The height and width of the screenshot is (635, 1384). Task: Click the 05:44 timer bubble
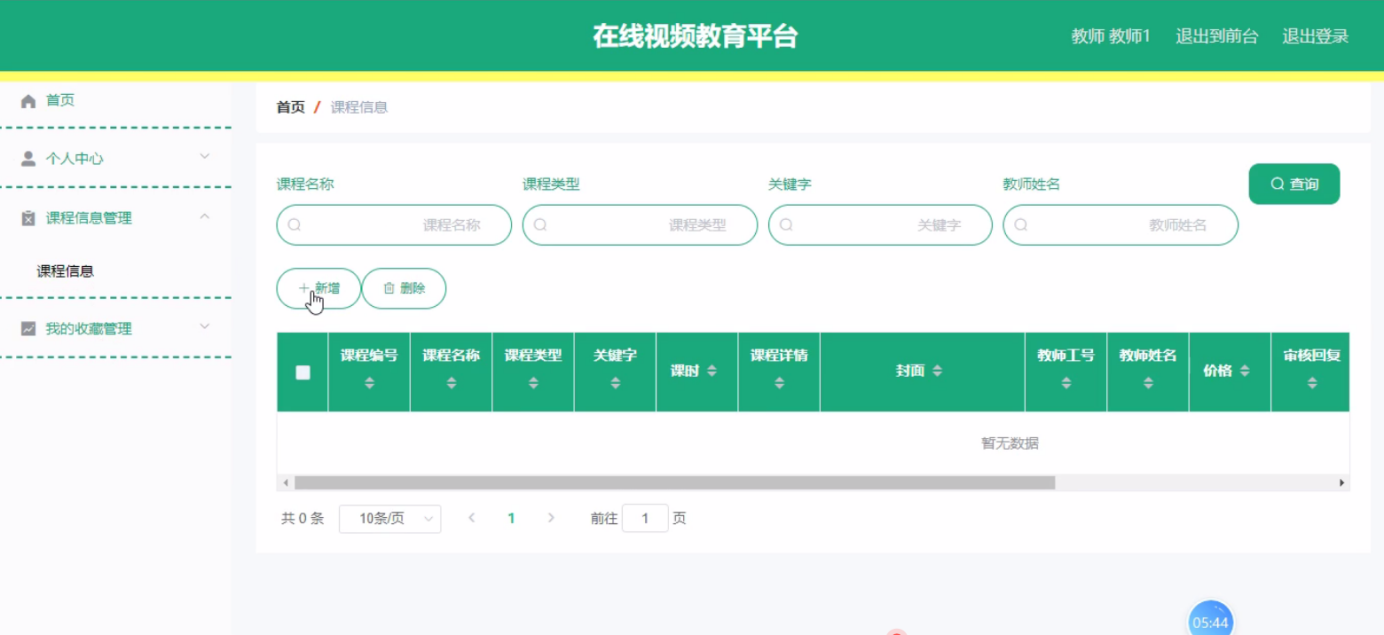point(1210,620)
